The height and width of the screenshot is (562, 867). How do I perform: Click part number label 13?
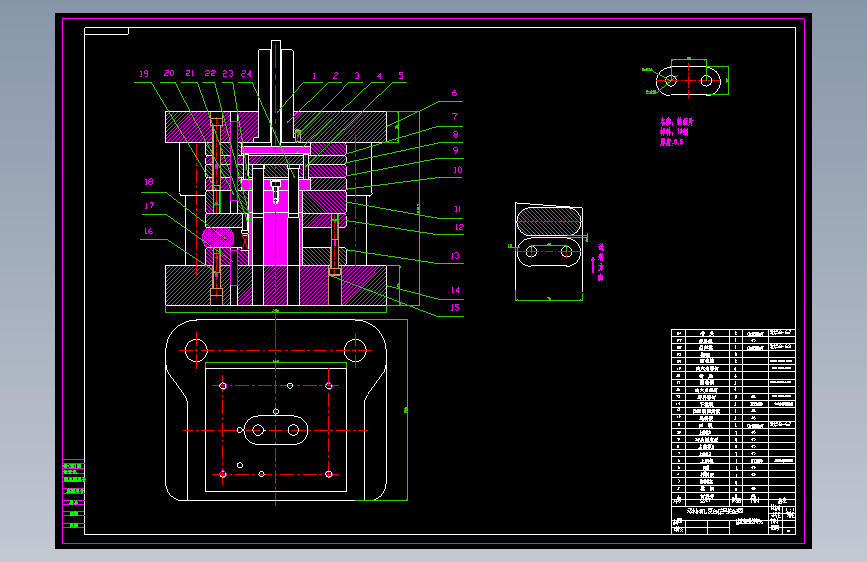455,256
